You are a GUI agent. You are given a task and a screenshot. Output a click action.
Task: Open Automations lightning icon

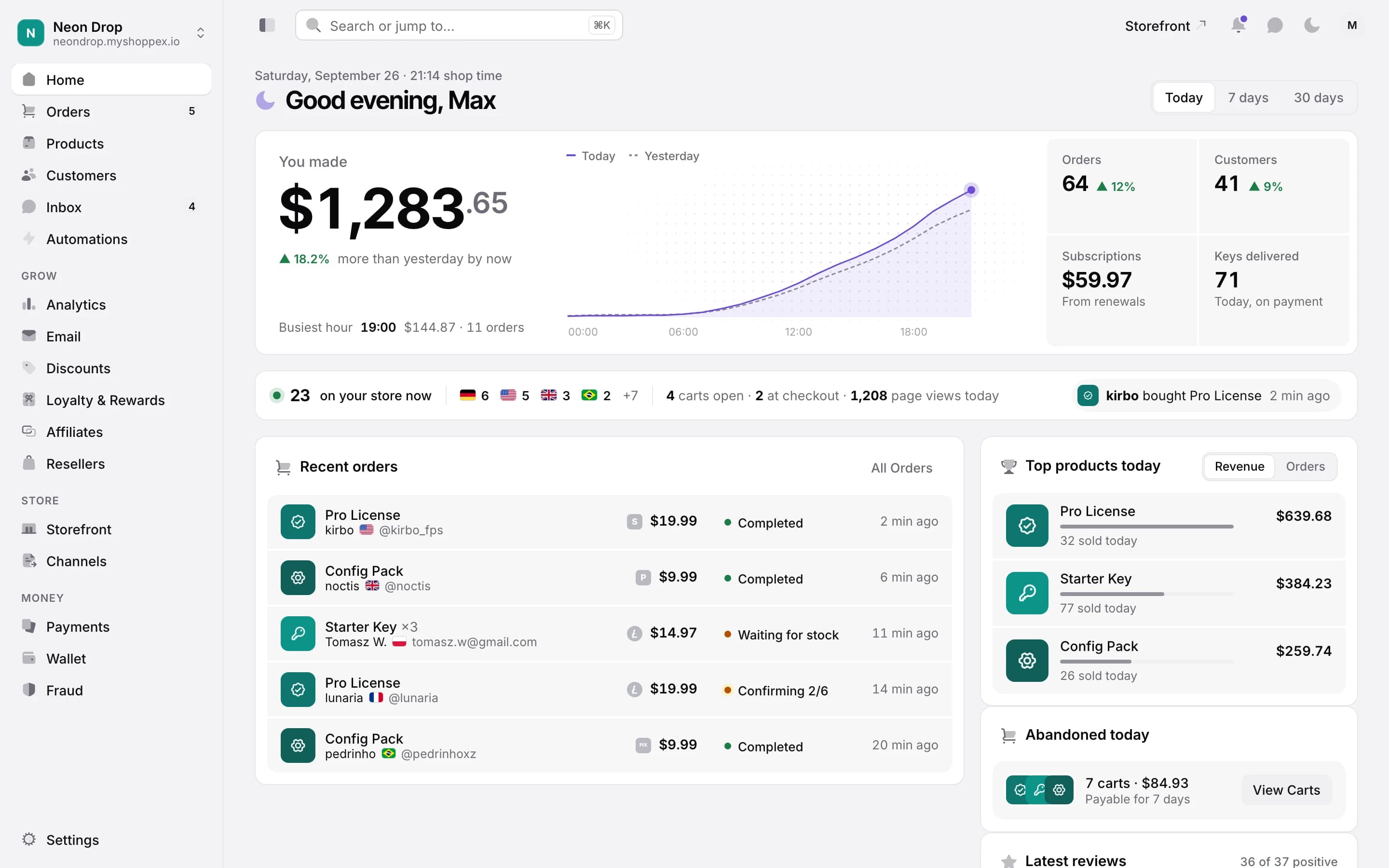point(29,238)
